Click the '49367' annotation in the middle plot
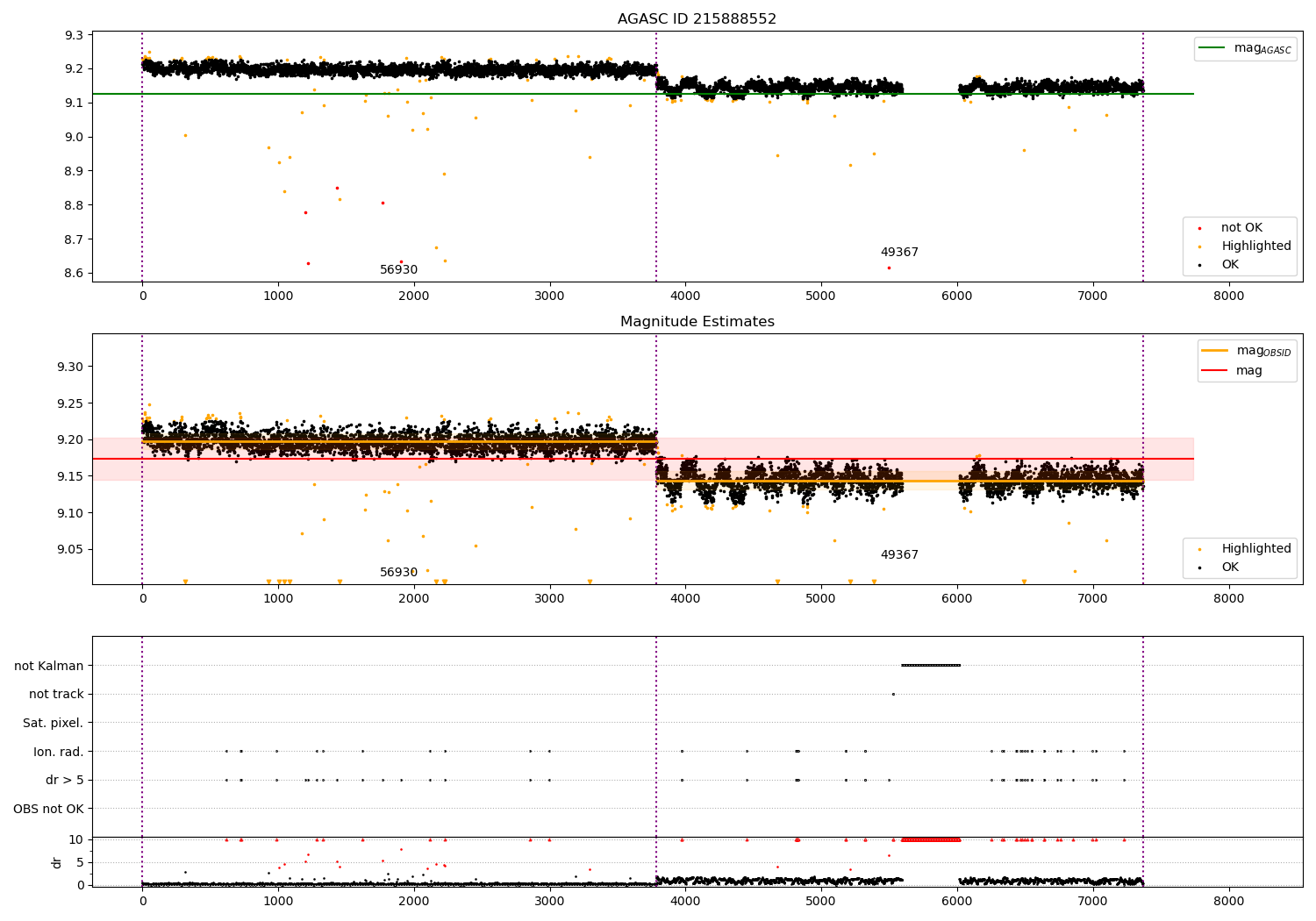Viewport: 1316px width, 921px height. pos(899,555)
